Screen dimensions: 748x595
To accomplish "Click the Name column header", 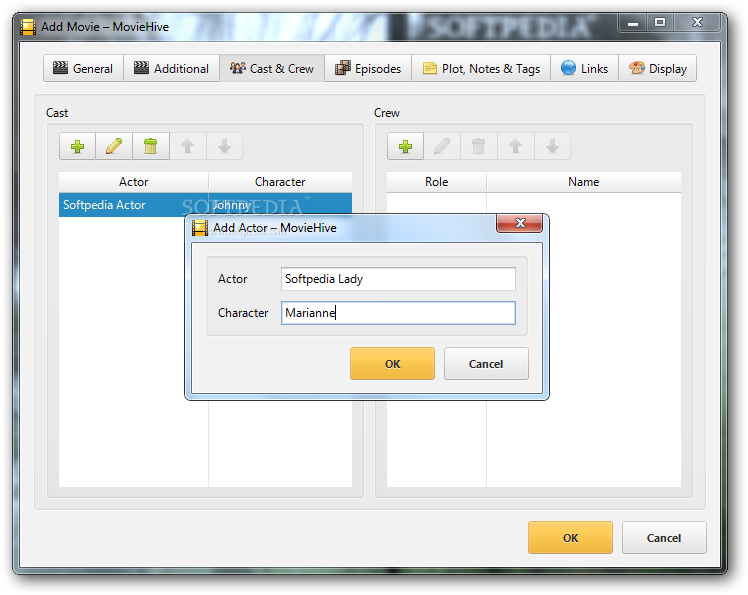I will 583,182.
